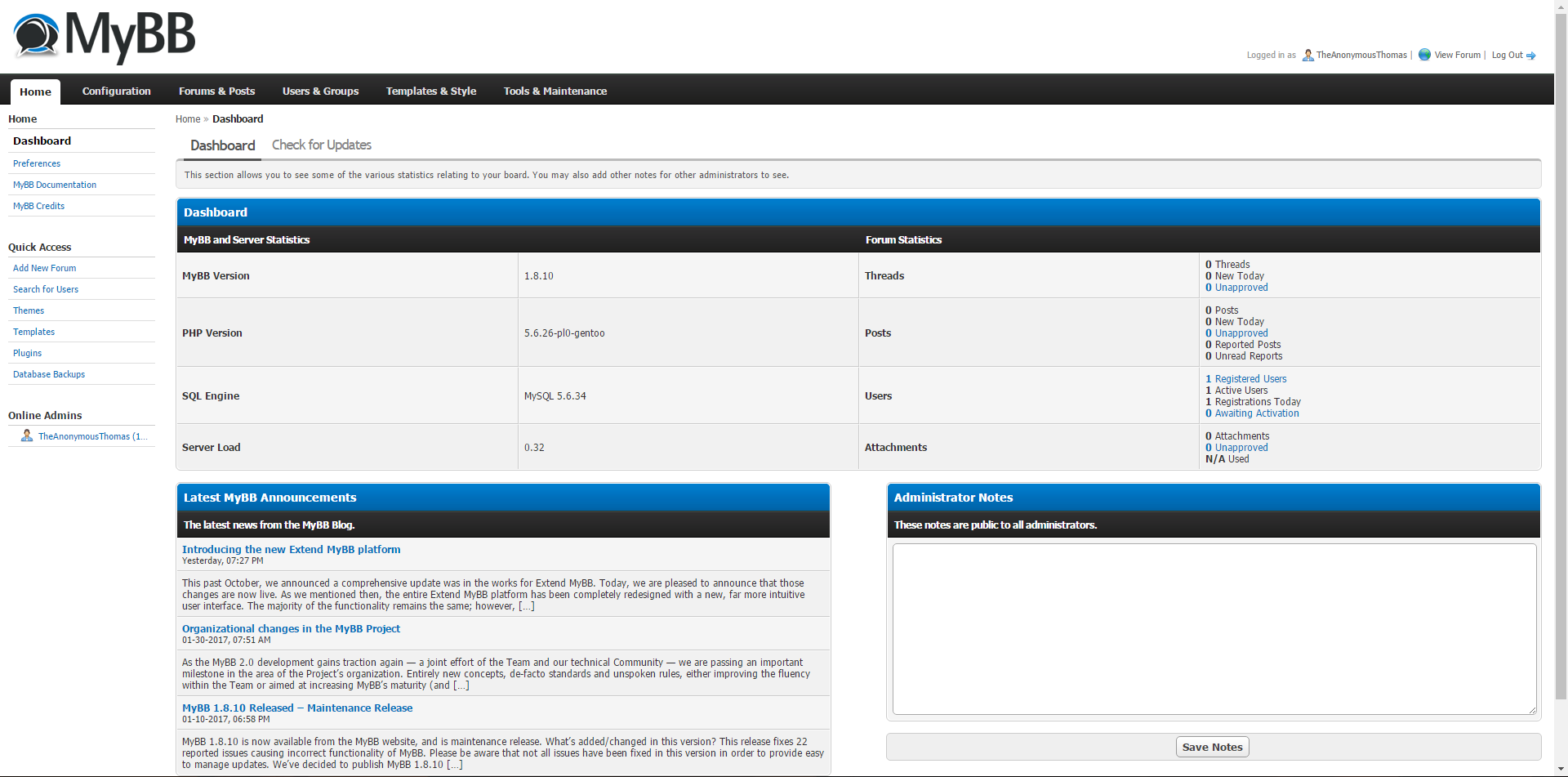
Task: Click inside the Administrator Notes text area
Action: click(x=1214, y=629)
